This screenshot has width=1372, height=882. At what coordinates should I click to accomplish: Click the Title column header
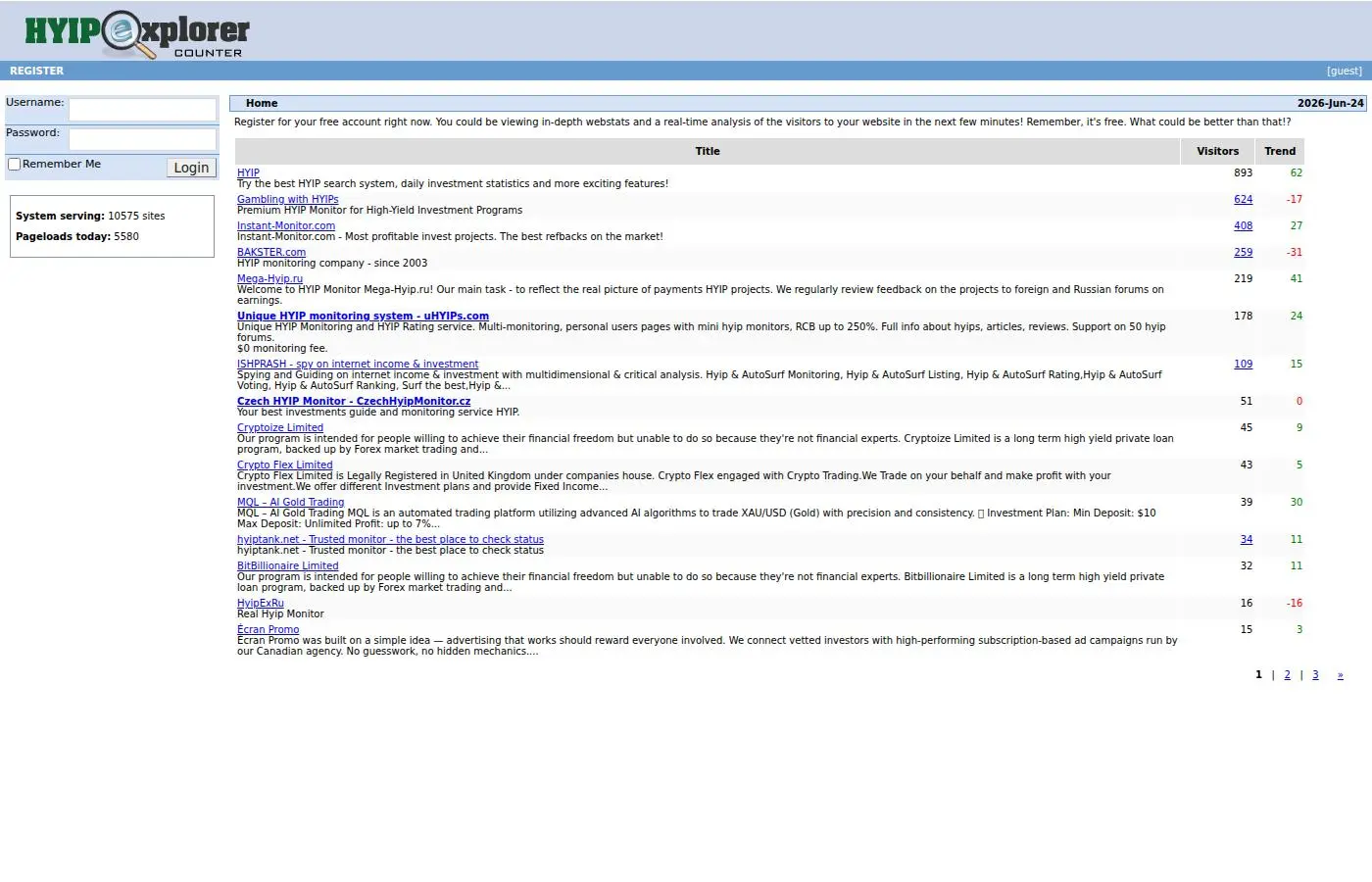(x=708, y=151)
